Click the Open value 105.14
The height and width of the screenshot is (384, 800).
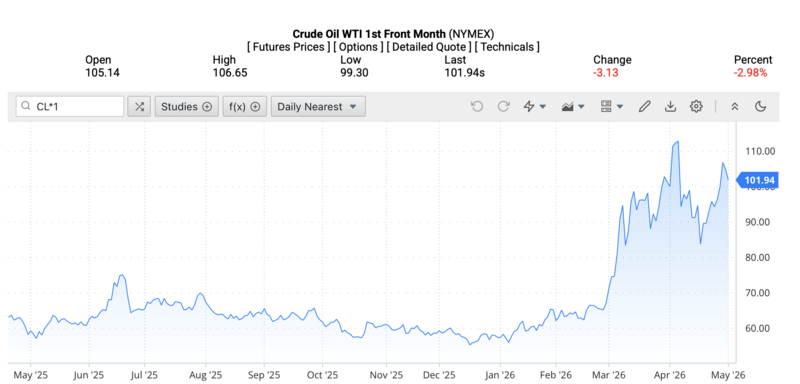click(x=103, y=72)
